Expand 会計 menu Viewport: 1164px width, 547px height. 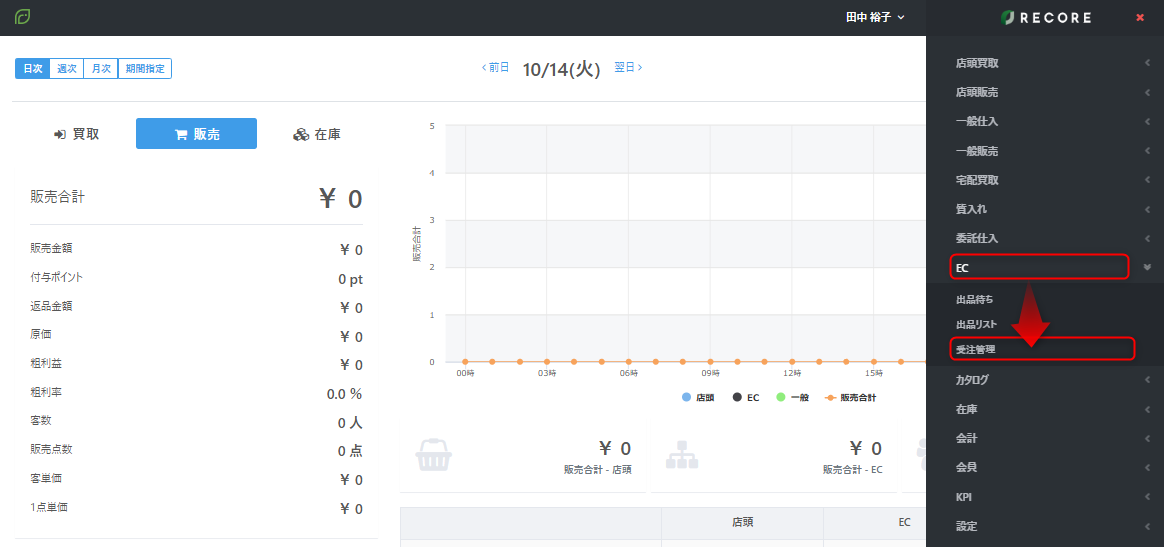tap(1045, 439)
